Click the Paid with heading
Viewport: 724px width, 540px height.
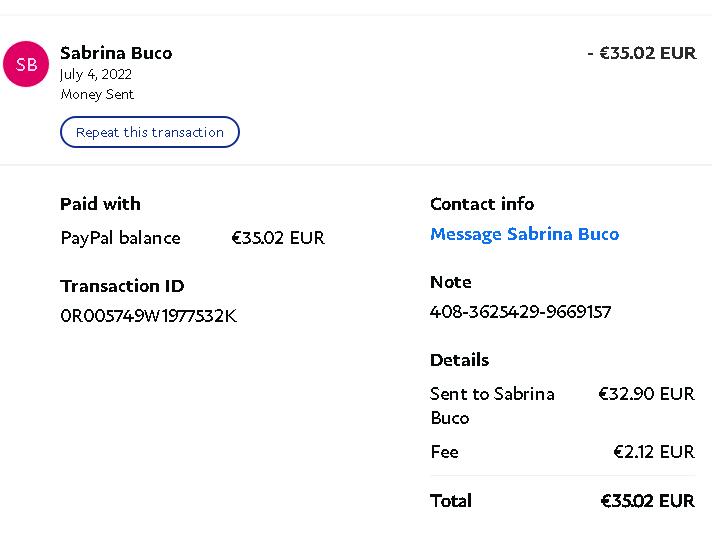(x=100, y=204)
